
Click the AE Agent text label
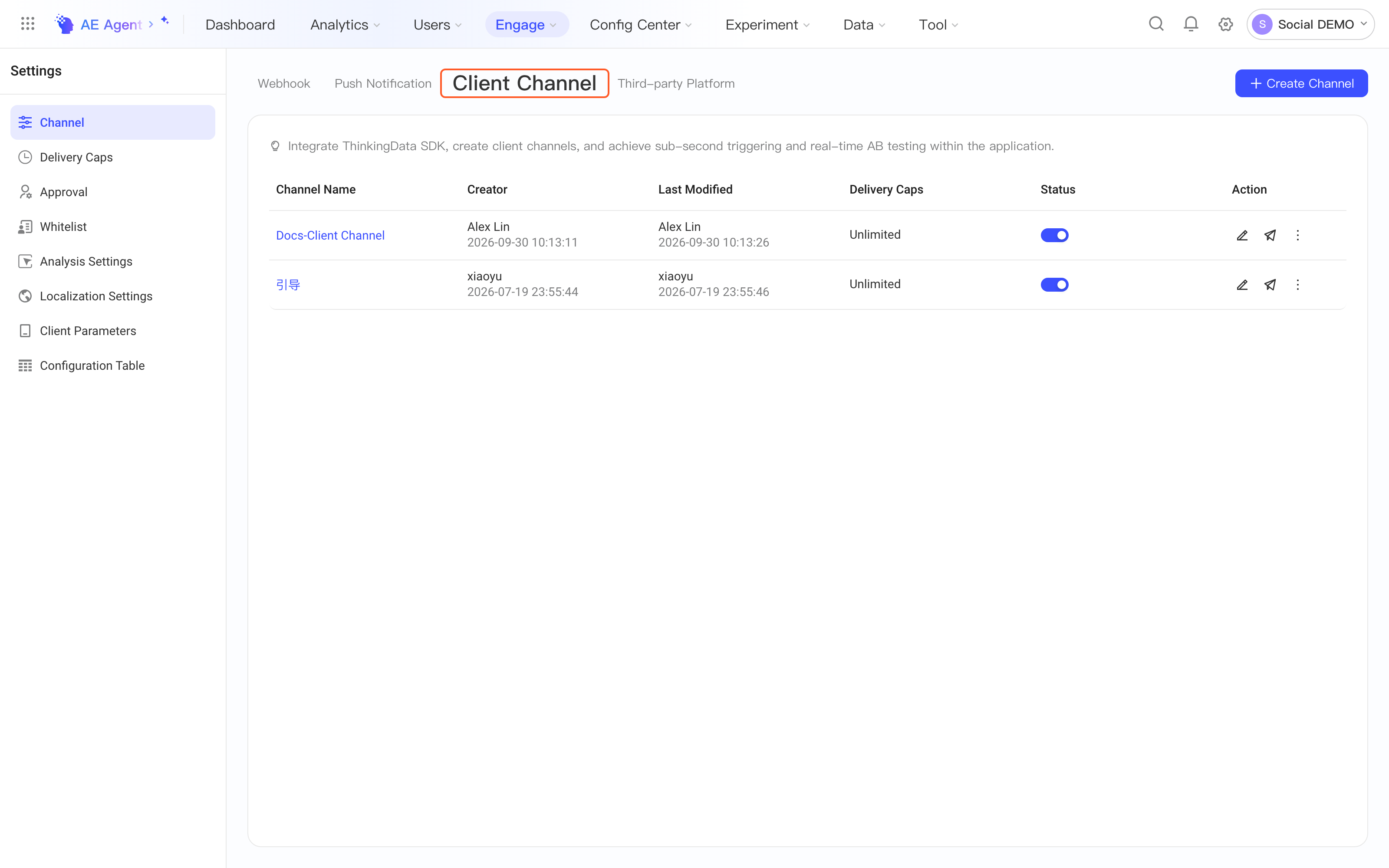point(111,25)
